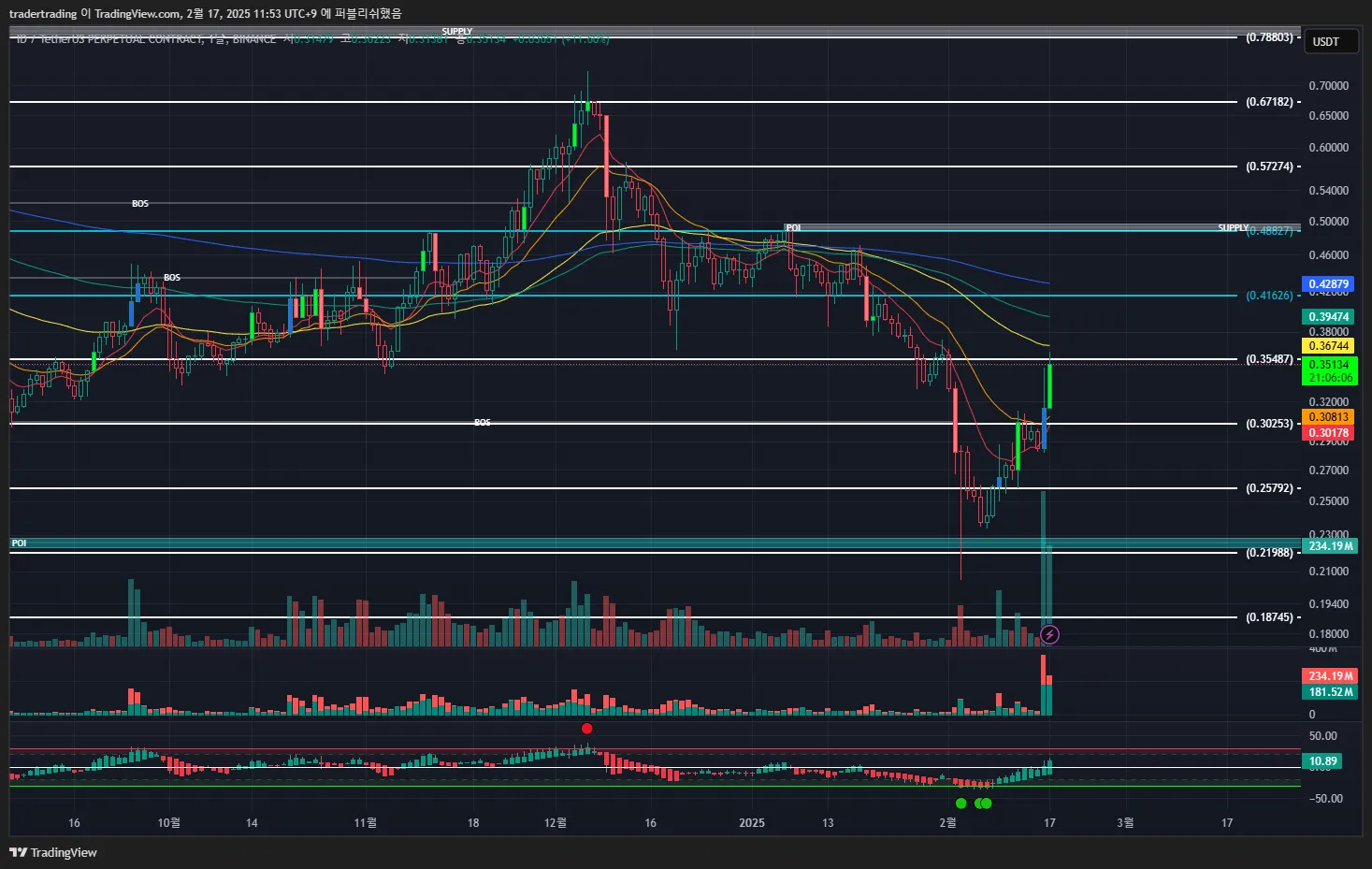Click the BOS label on the 0.30253 line
The height and width of the screenshot is (869, 1372).
[483, 423]
